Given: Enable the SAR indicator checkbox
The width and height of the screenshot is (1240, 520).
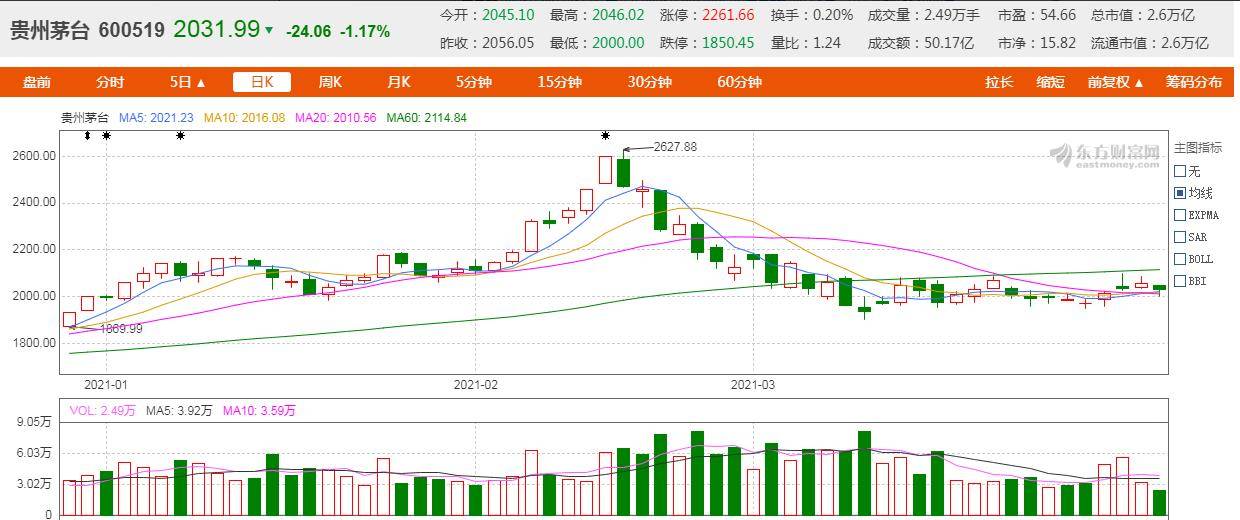Looking at the screenshot, I should point(1180,237).
